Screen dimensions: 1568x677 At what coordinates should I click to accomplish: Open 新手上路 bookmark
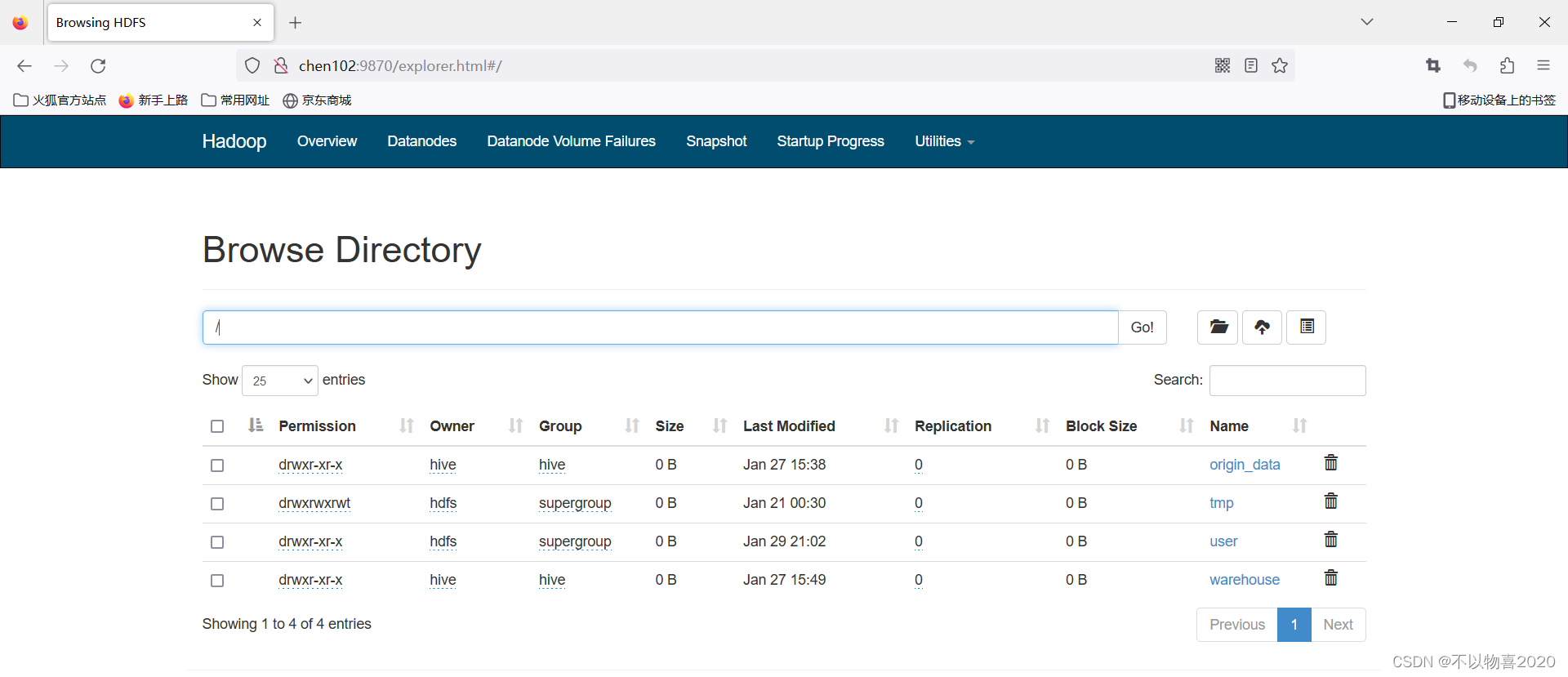(154, 100)
